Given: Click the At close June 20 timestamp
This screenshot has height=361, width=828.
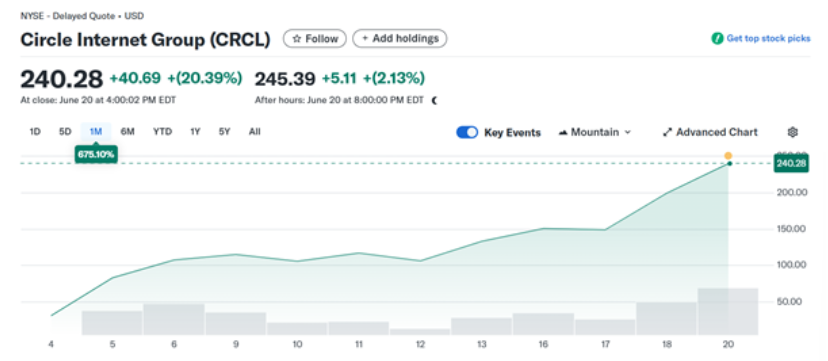Looking at the screenshot, I should coord(98,100).
